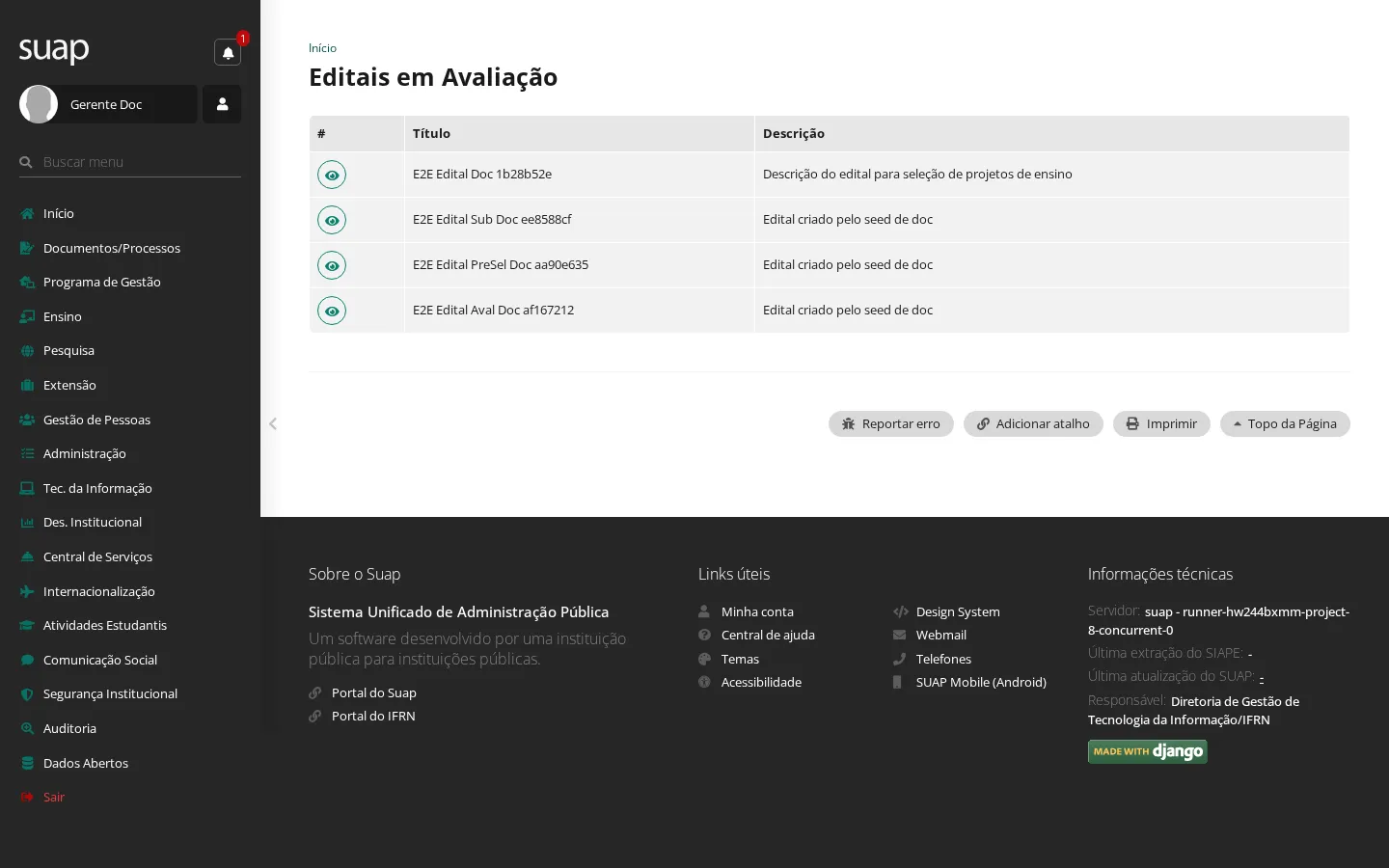Click the red Sair logout item
The height and width of the screenshot is (868, 1389).
130,797
